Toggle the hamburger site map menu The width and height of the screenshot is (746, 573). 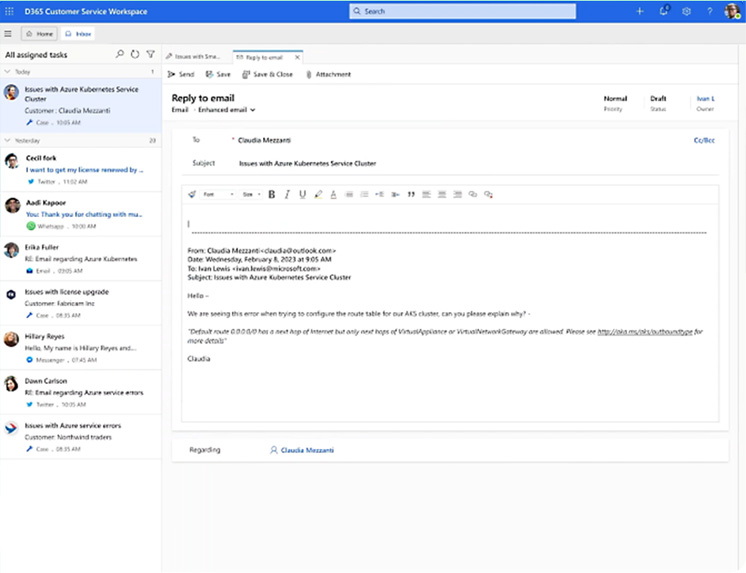click(x=8, y=34)
